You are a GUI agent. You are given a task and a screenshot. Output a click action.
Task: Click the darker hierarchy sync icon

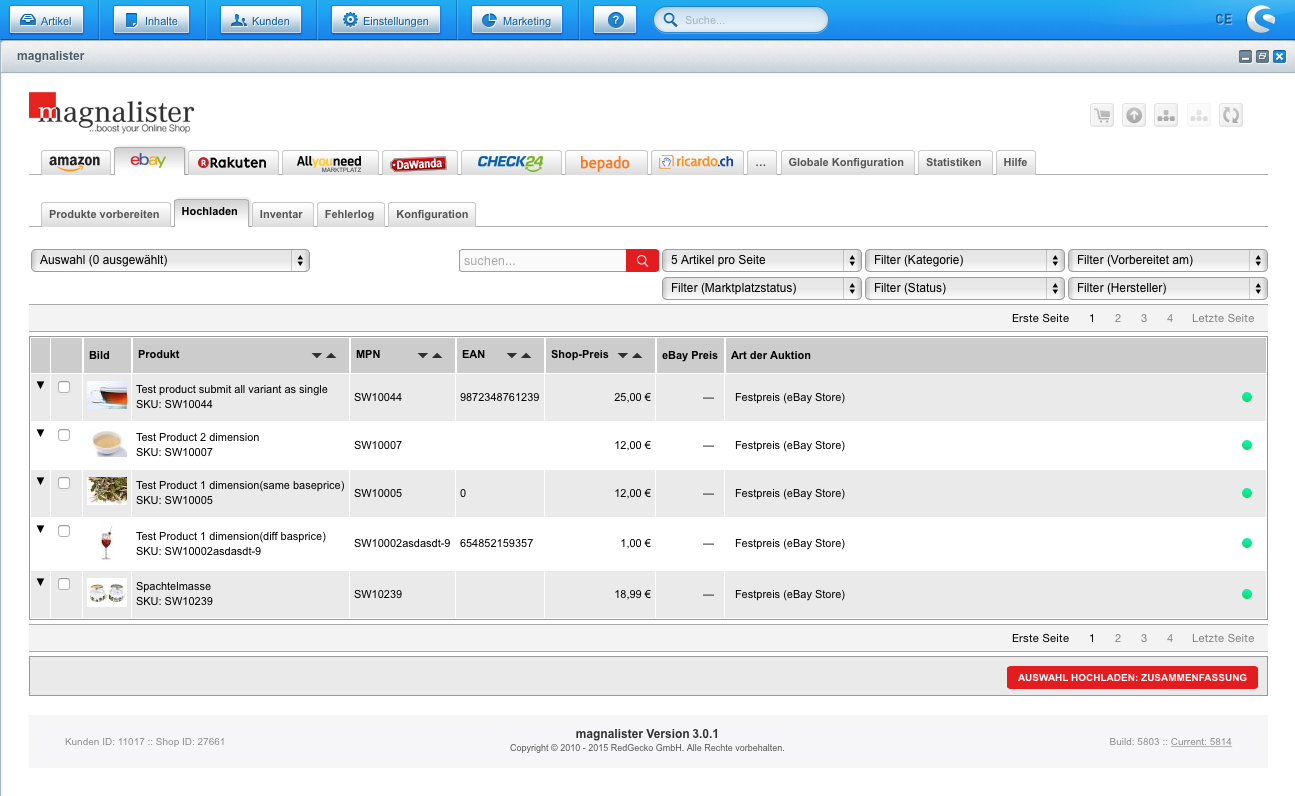coord(1166,115)
